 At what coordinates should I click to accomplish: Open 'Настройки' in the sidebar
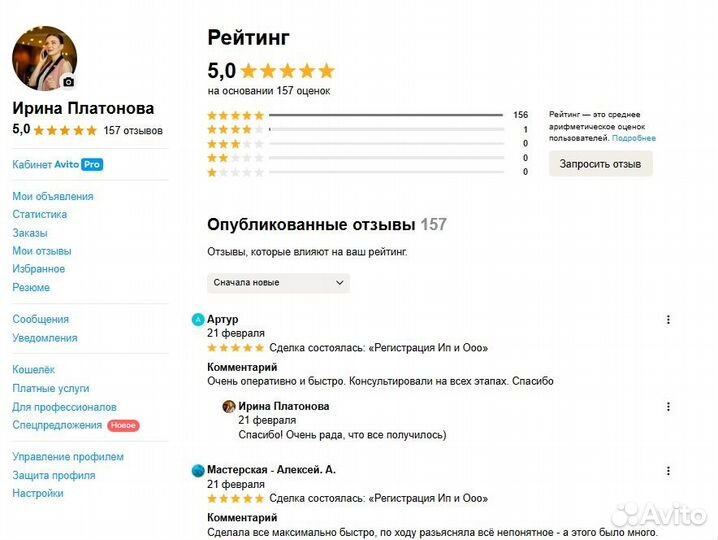[x=38, y=493]
